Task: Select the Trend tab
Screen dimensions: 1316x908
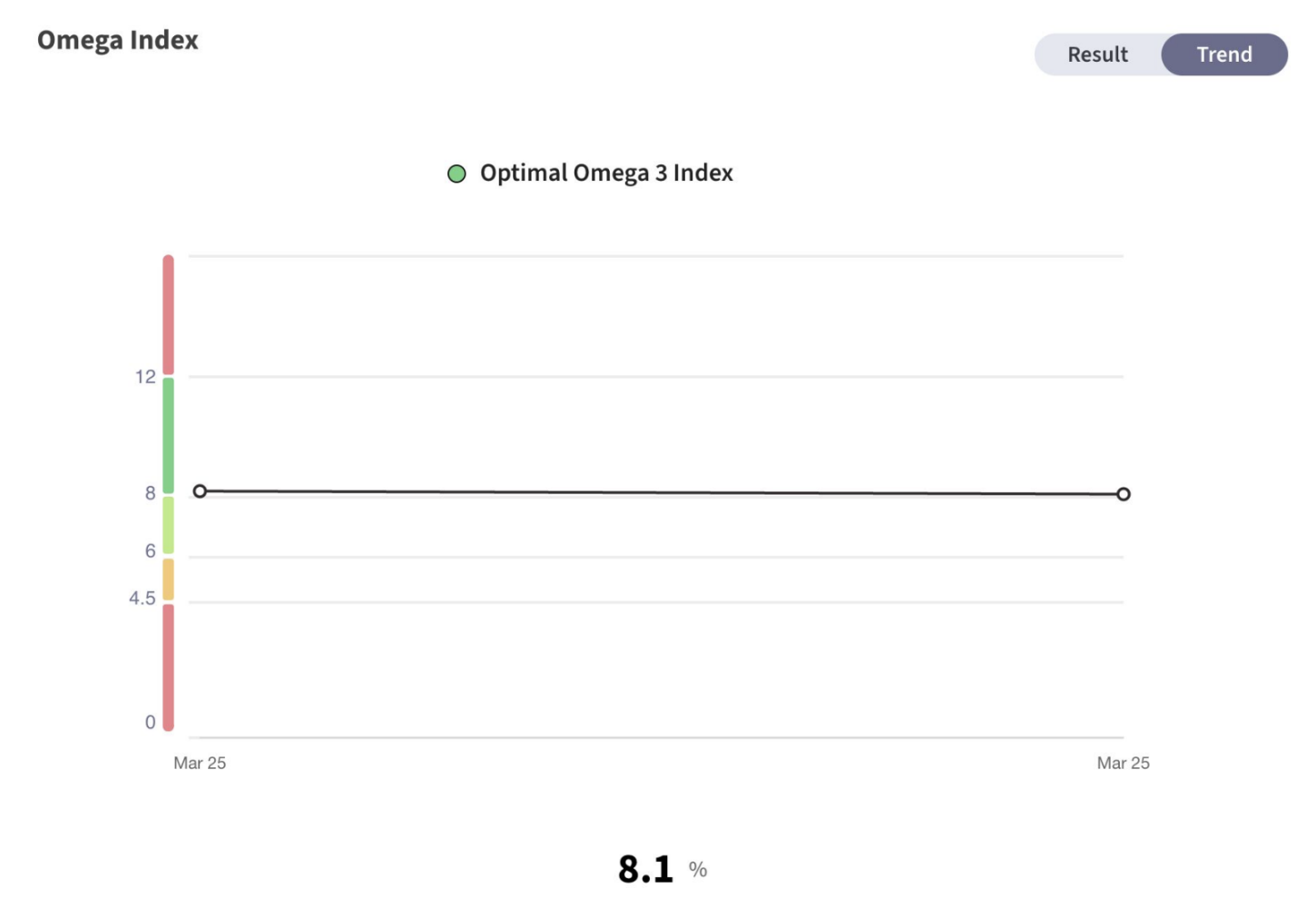Action: click(x=1224, y=54)
